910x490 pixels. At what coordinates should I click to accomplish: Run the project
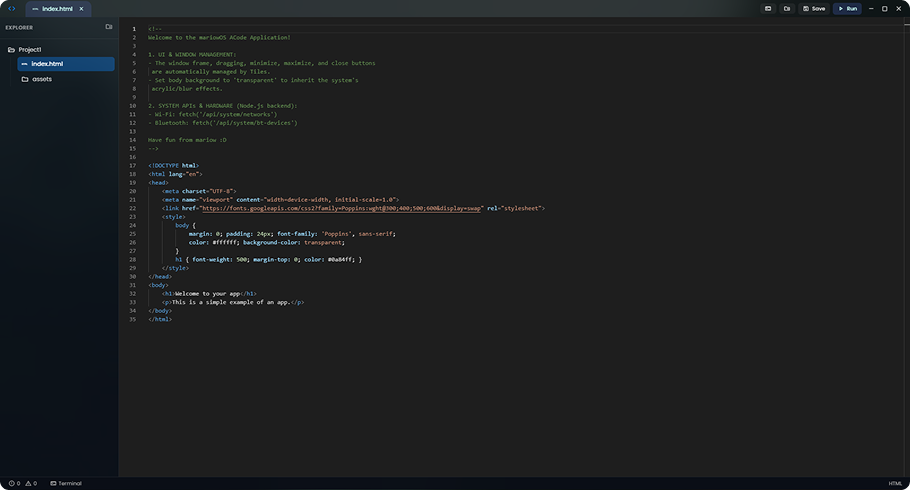pyautogui.click(x=847, y=9)
